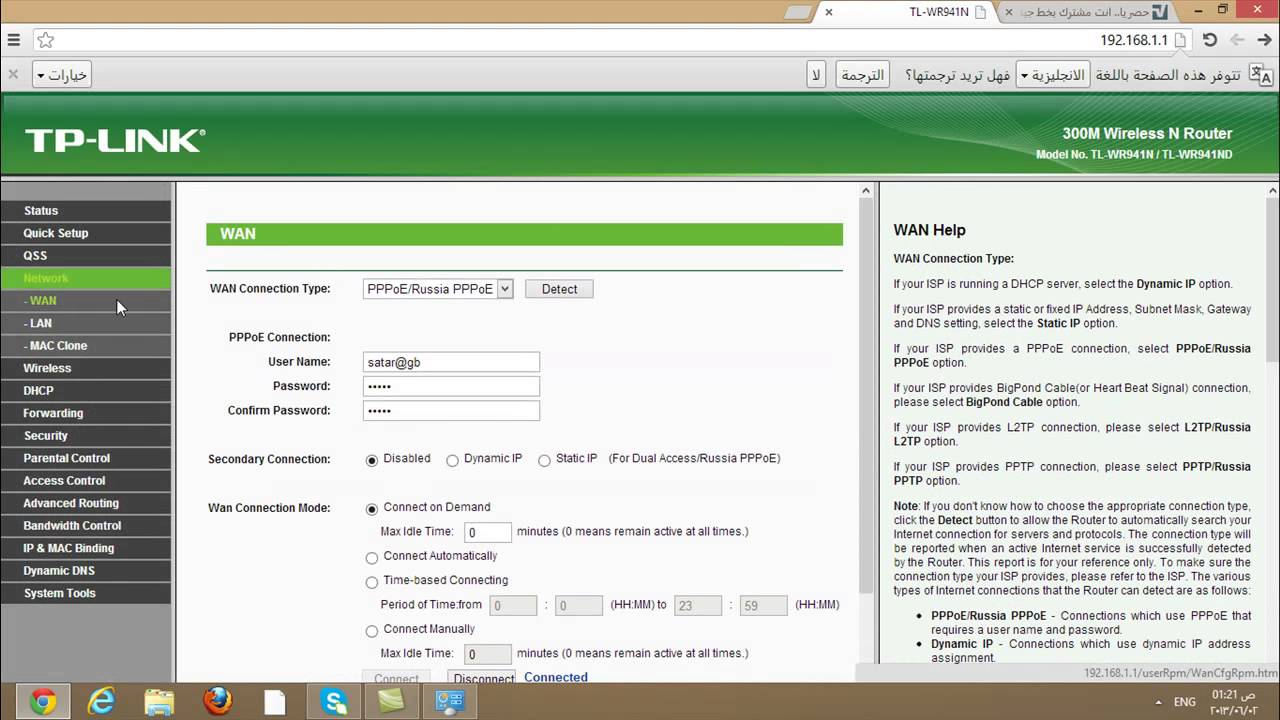Open the Dynamic DNS menu
Image resolution: width=1280 pixels, height=720 pixels.
[x=86, y=571]
